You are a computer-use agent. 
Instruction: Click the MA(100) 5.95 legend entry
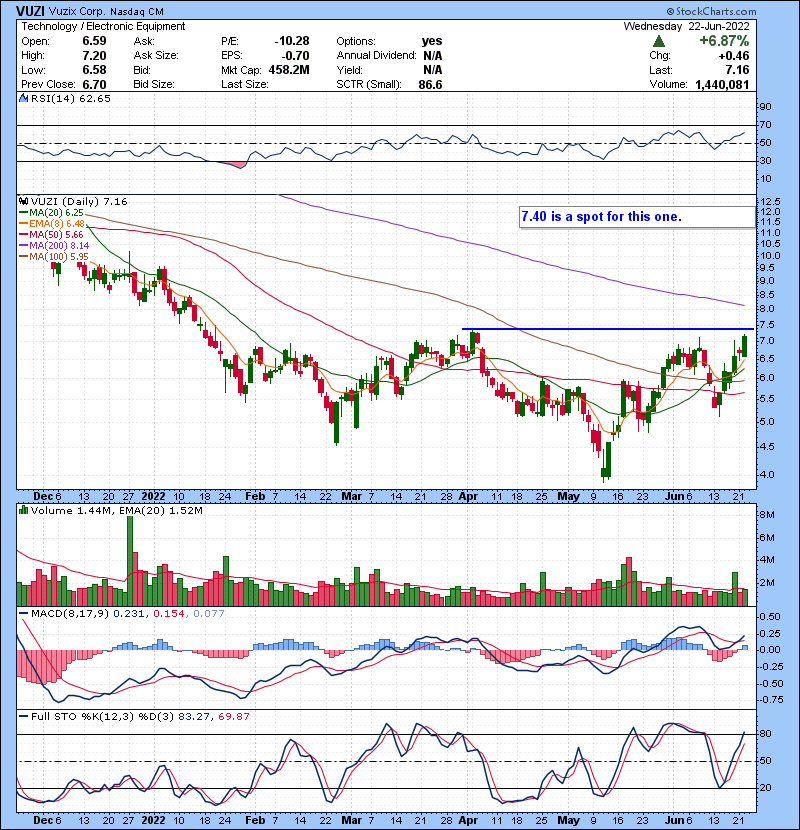pos(58,257)
